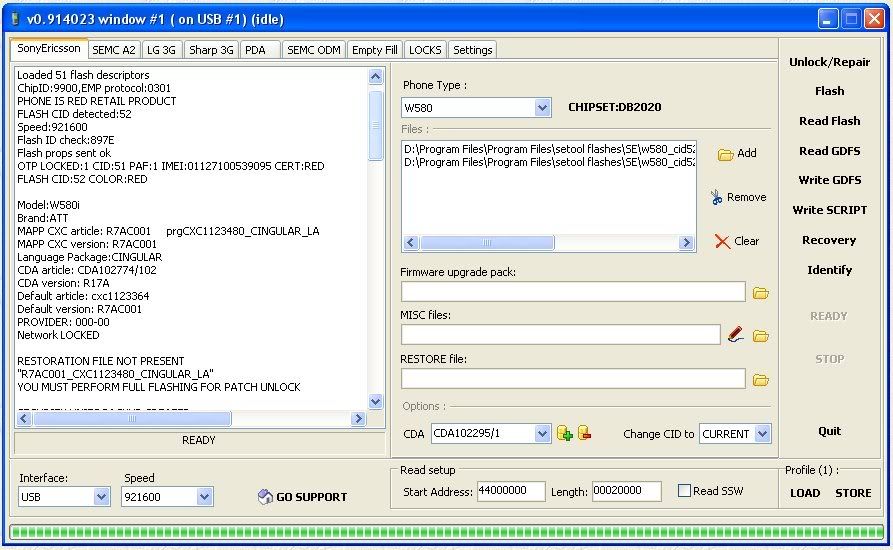Click the MISC files pen edit icon

click(735, 335)
